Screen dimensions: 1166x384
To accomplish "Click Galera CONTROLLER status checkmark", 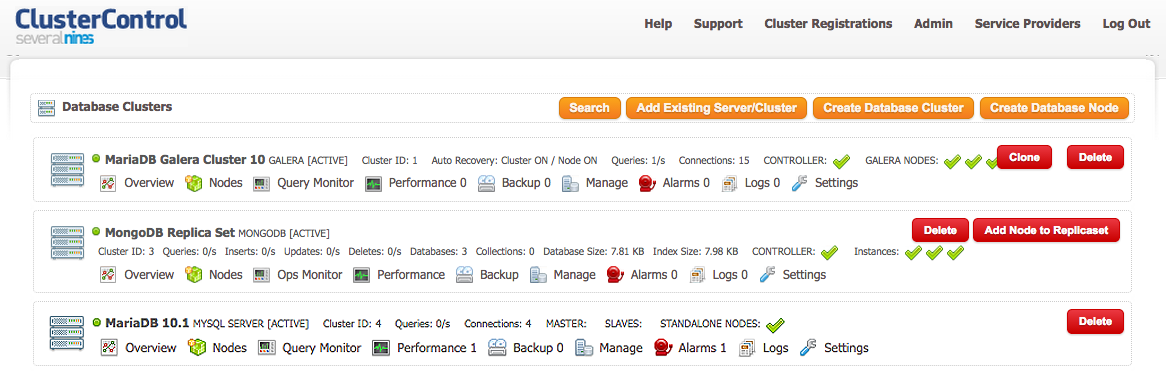I will (x=841, y=161).
